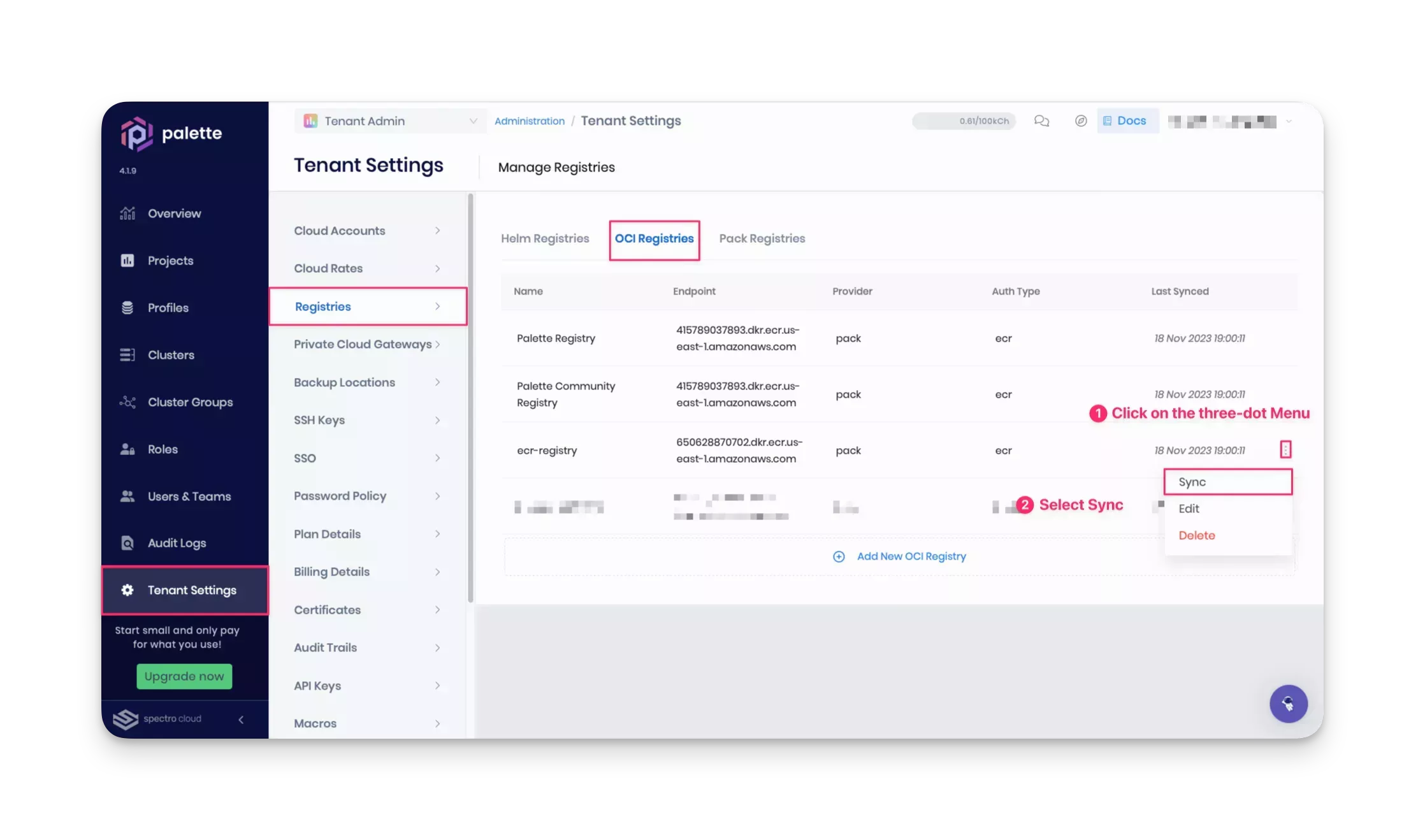1425x840 pixels.
Task: Select Delete from the context menu
Action: tap(1197, 535)
